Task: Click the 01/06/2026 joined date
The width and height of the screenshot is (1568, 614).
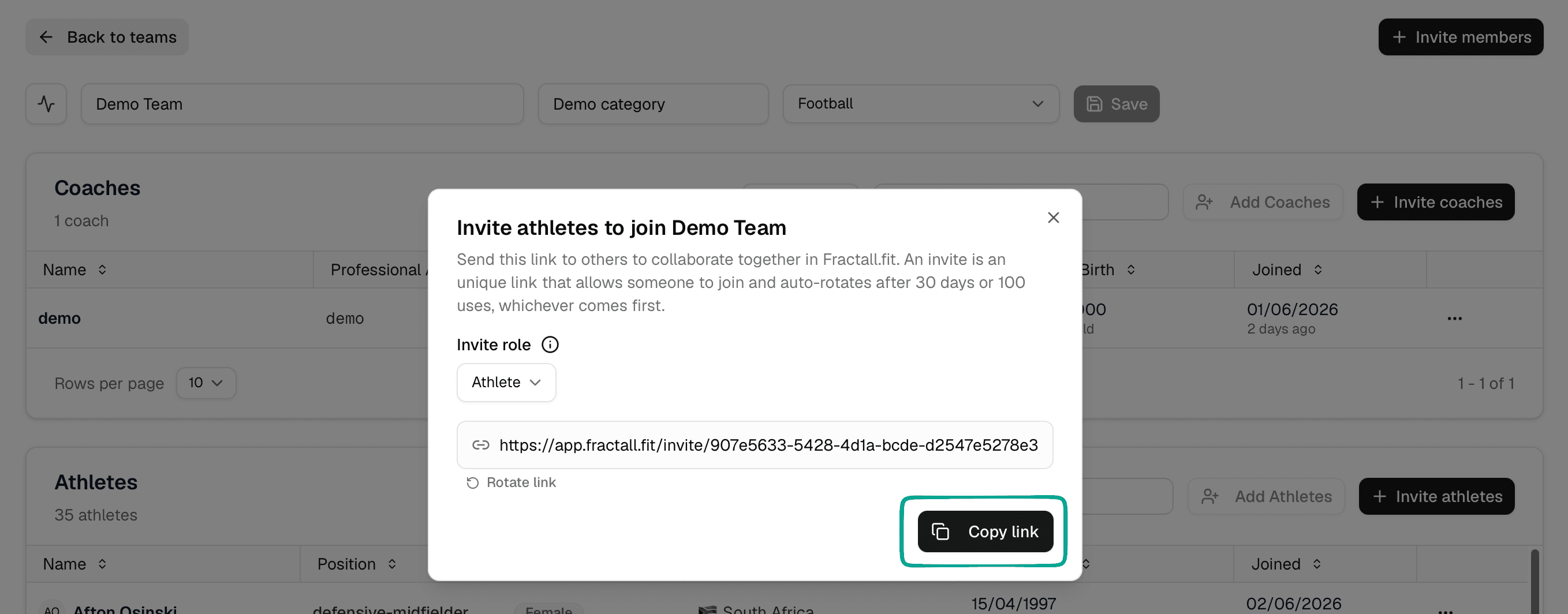Action: (x=1291, y=309)
